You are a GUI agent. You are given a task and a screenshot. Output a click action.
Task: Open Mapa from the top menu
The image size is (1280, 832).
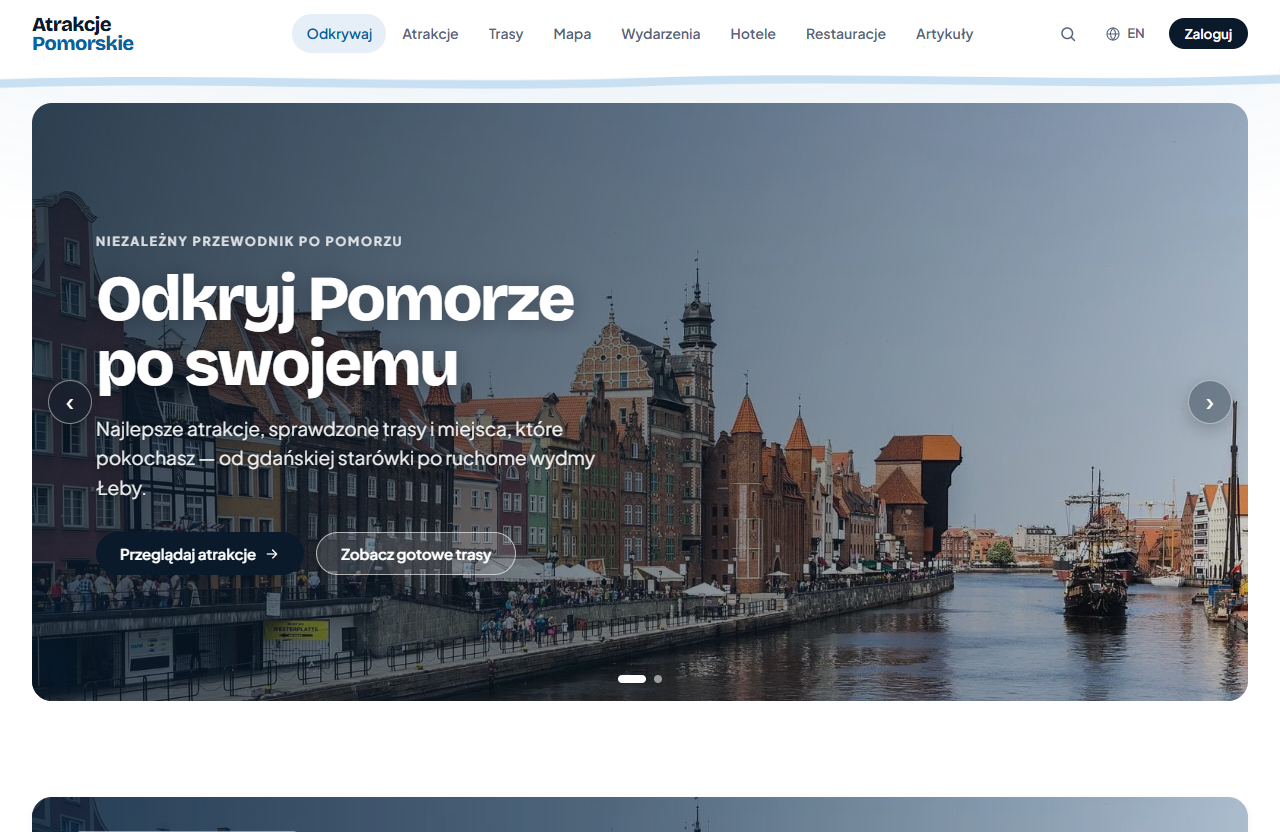point(572,33)
